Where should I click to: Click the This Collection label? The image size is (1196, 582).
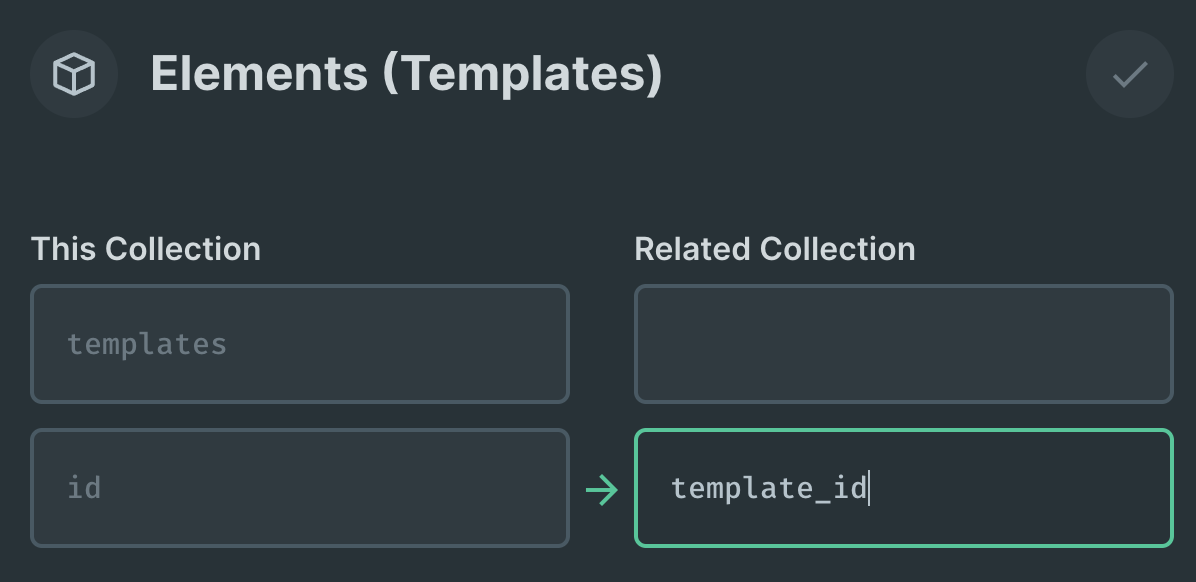pyautogui.click(x=145, y=248)
